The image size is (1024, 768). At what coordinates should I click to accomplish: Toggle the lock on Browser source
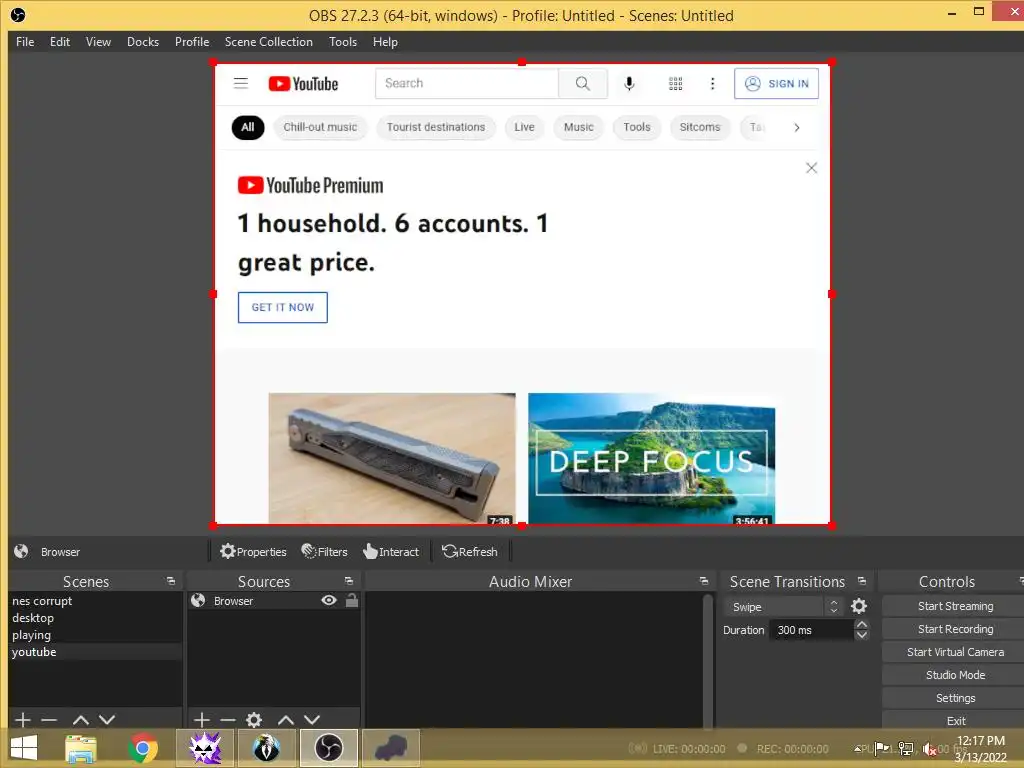tap(352, 600)
